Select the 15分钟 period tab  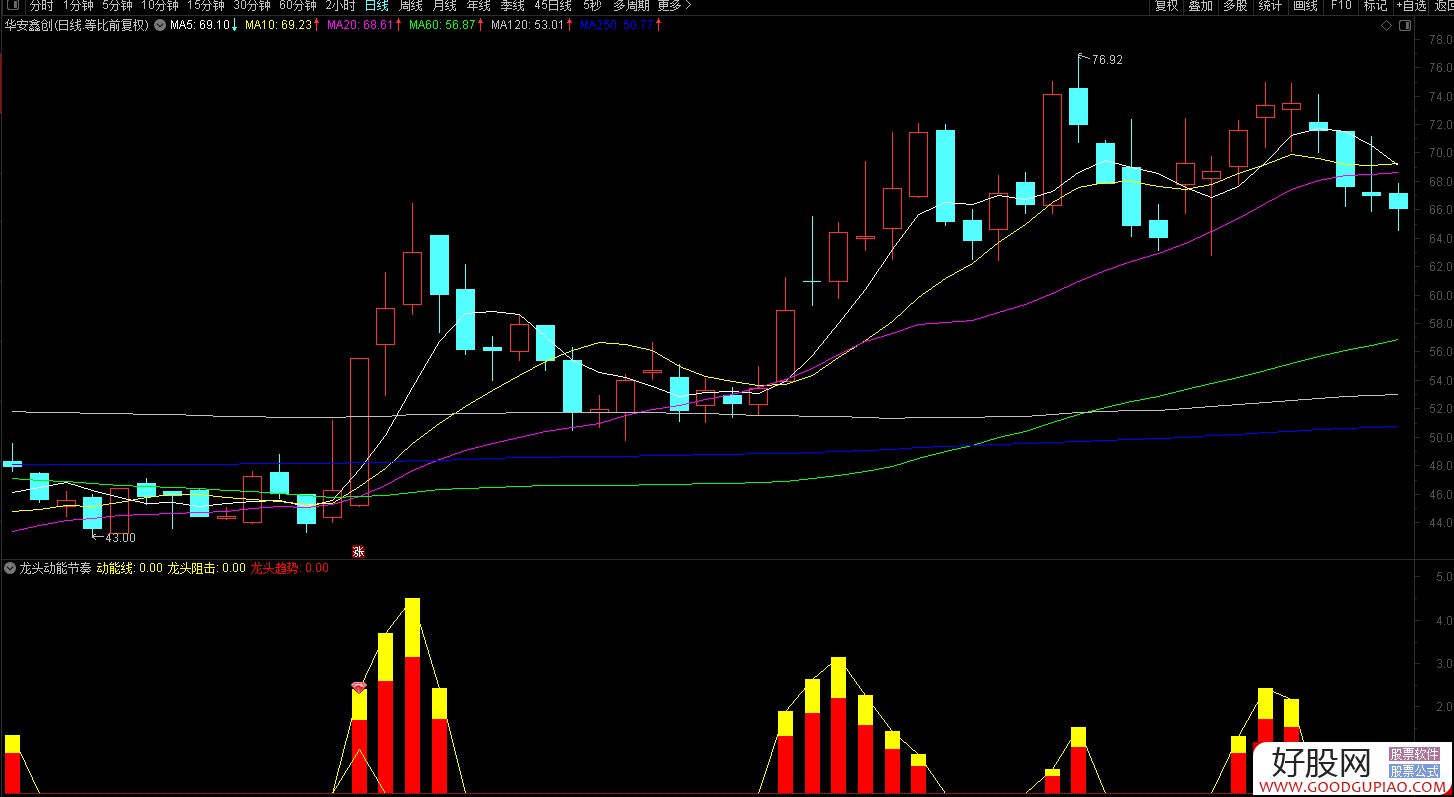click(206, 6)
